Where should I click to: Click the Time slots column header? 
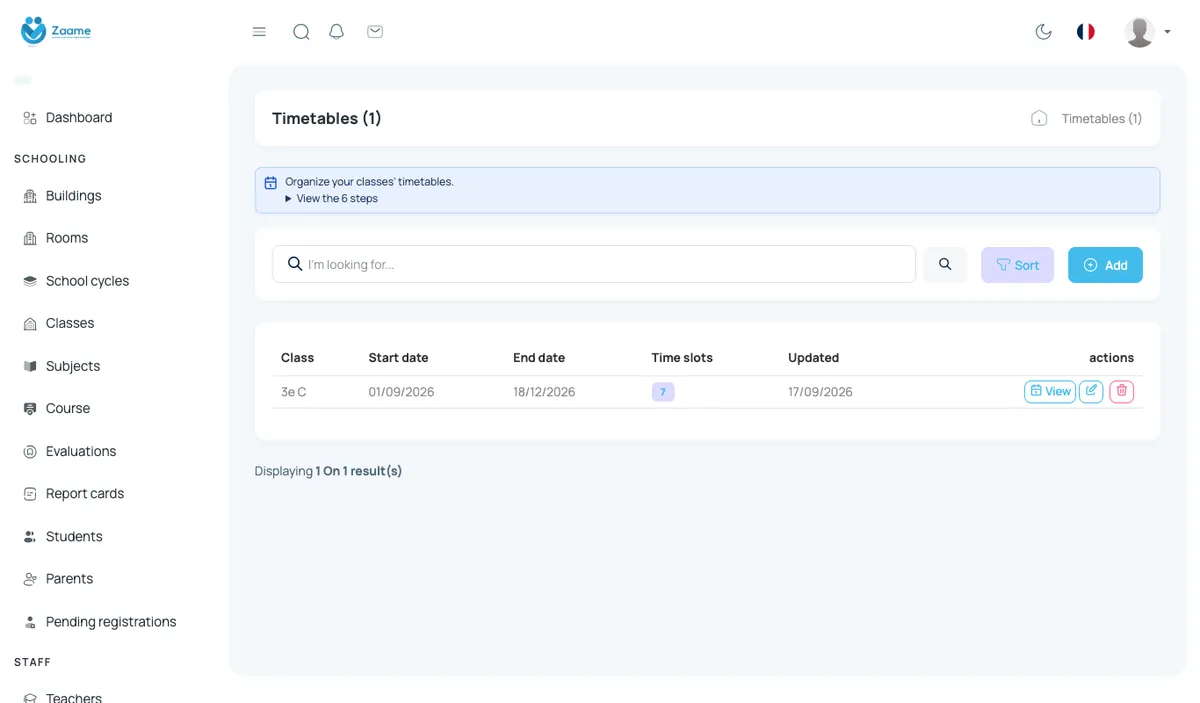pos(682,358)
